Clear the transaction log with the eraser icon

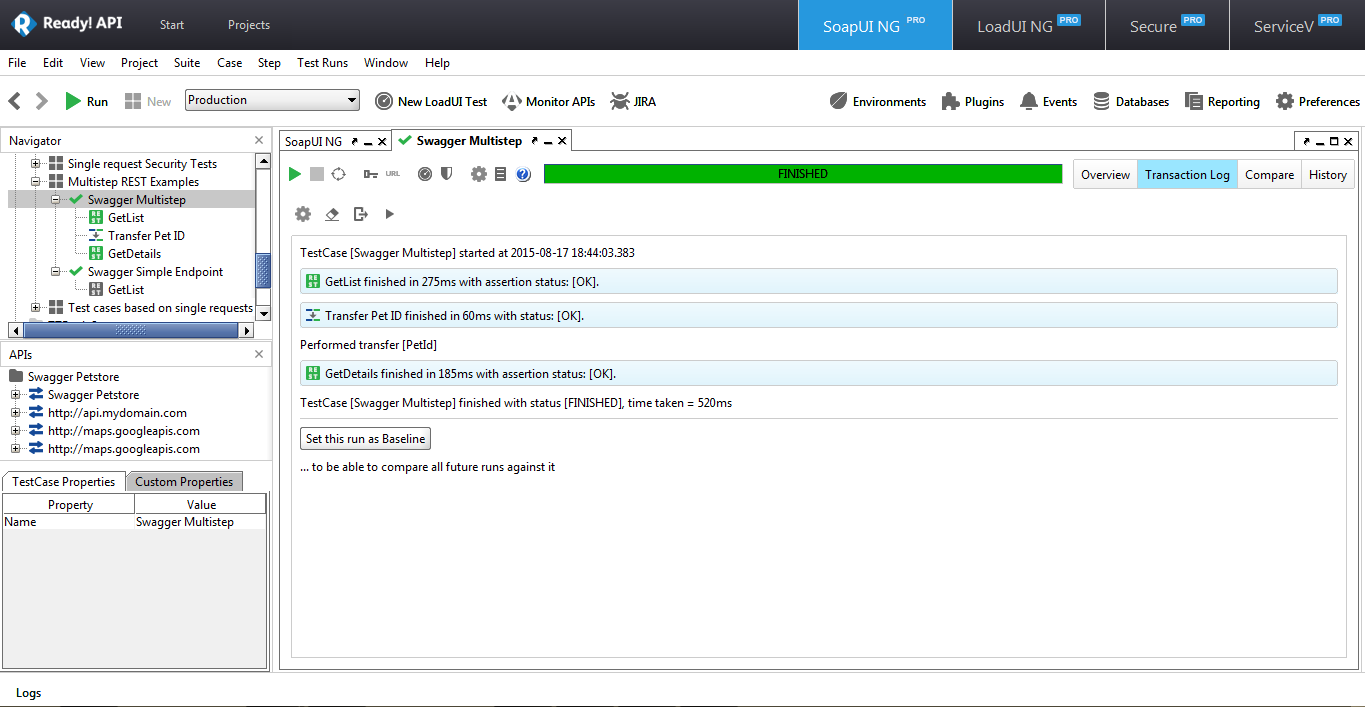[x=333, y=214]
